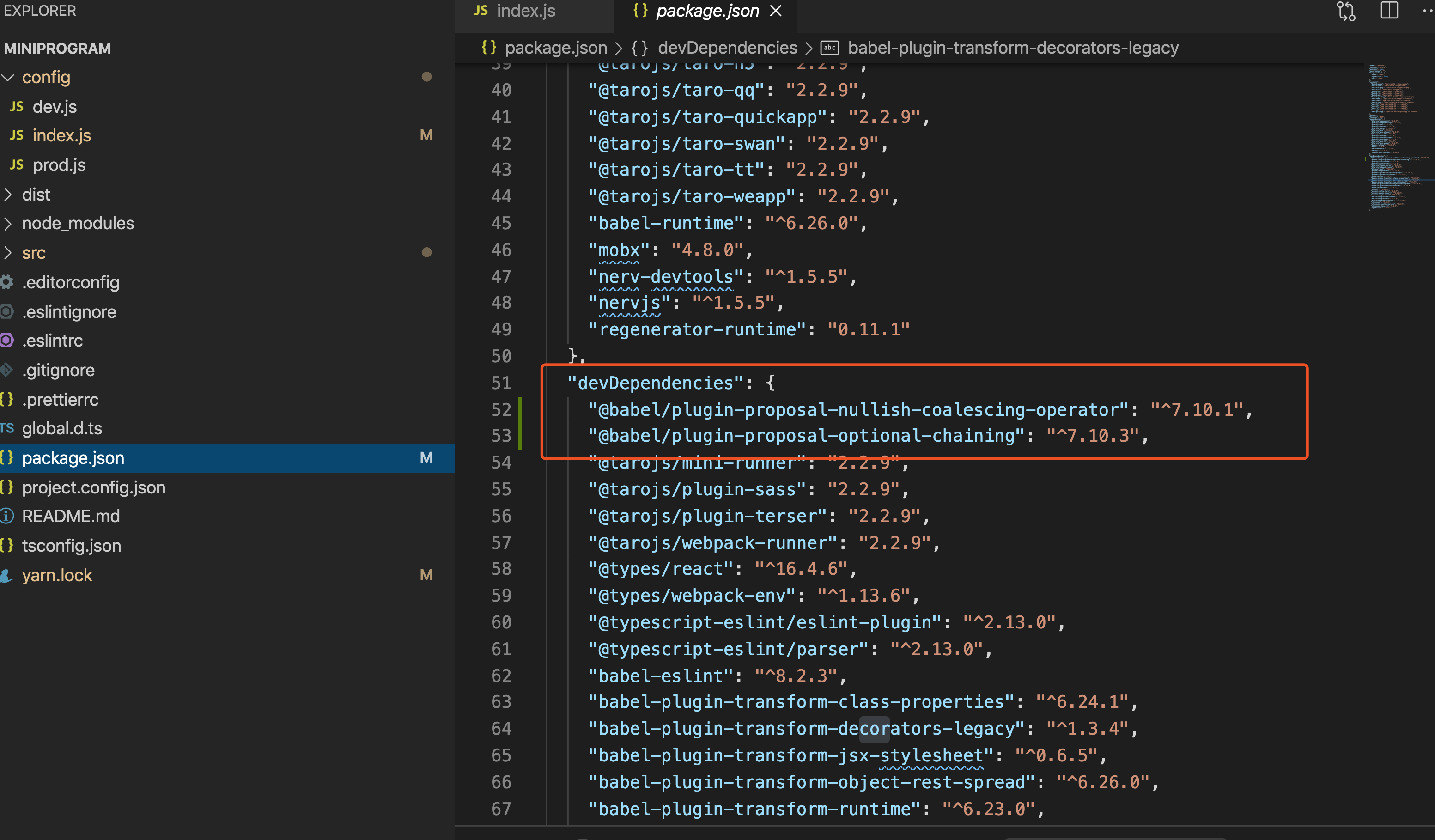The height and width of the screenshot is (840, 1435).
Task: Click the Open Changes compare icon
Action: coord(1346,12)
